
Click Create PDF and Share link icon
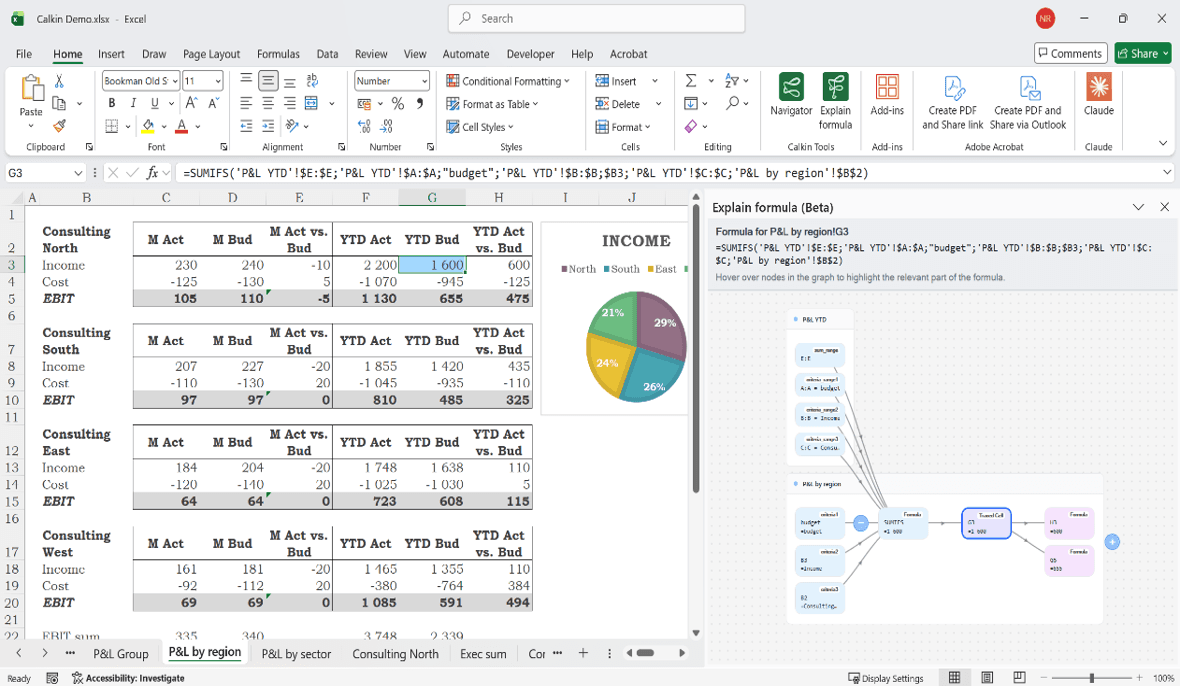coord(952,88)
